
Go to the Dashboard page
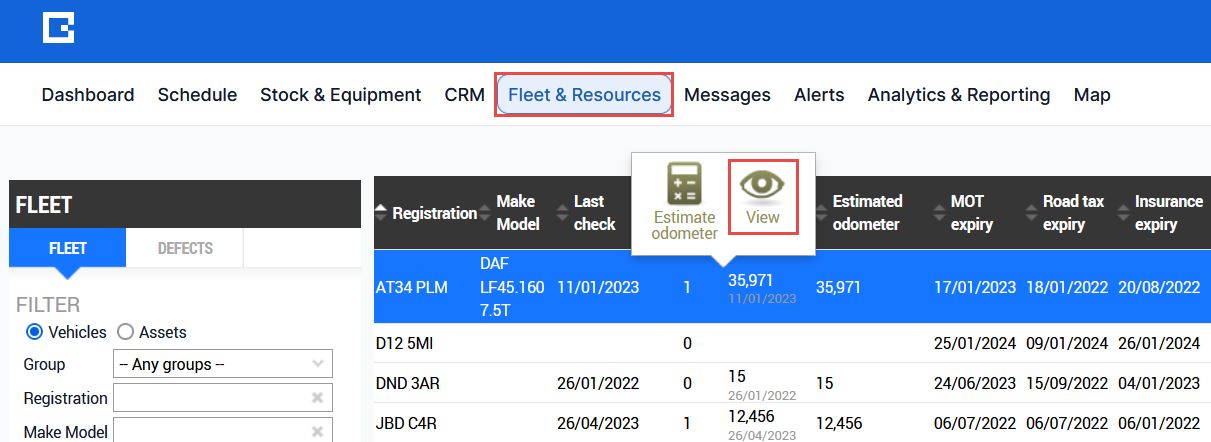pos(88,95)
